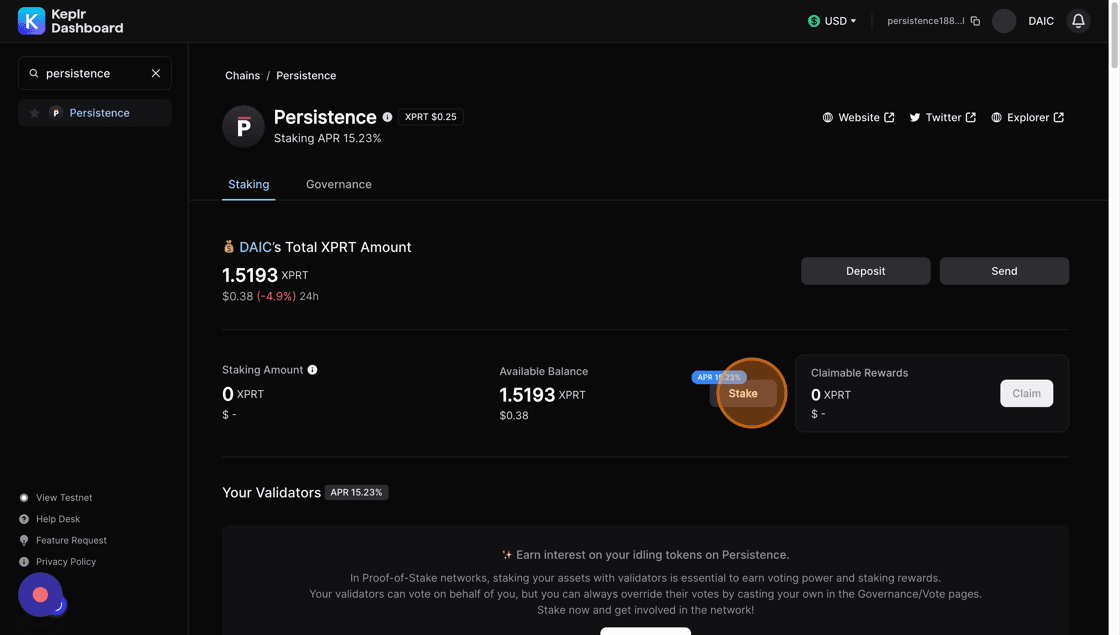
Task: Open the notifications bell
Action: click(1078, 21)
